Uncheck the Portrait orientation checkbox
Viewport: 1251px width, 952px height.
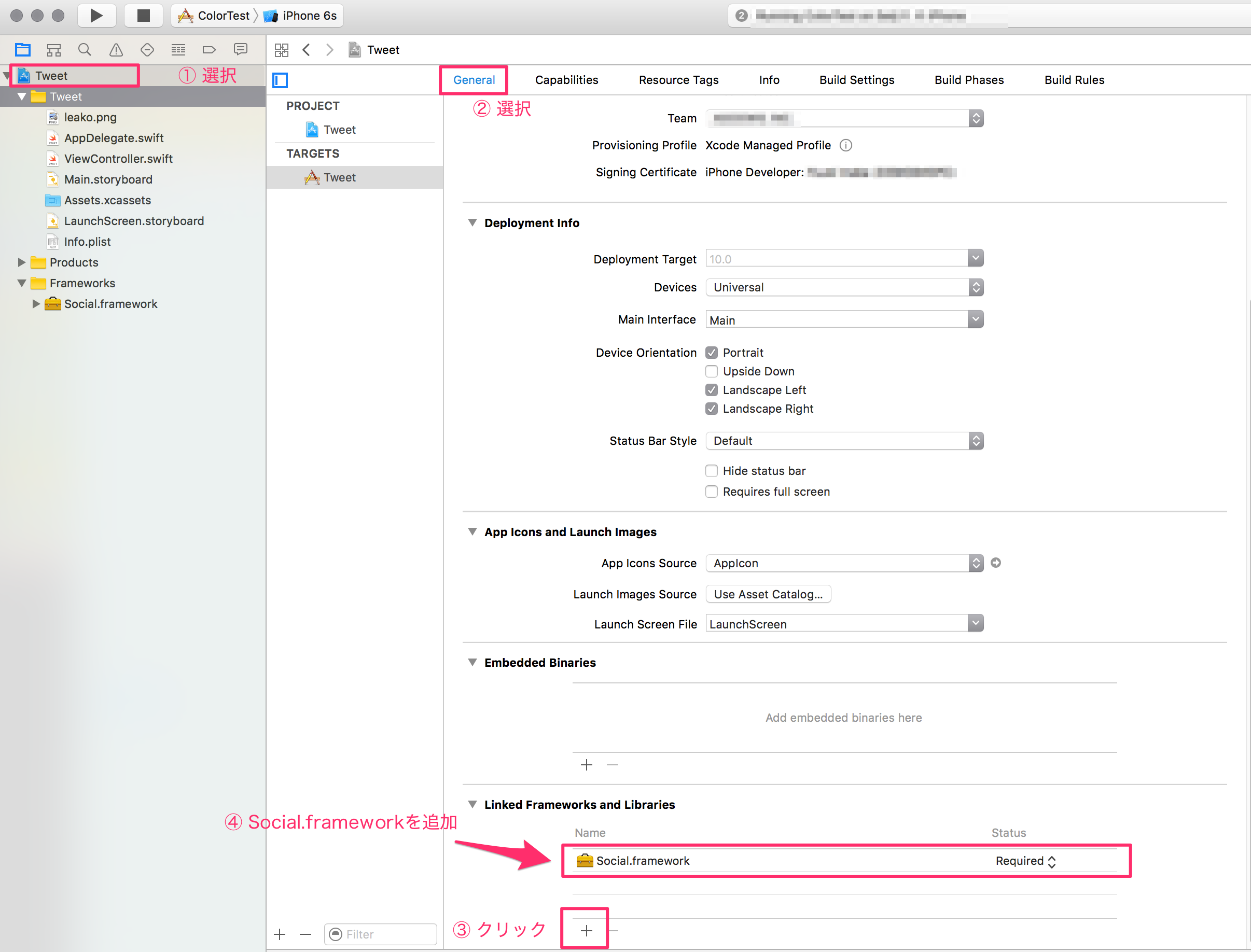(712, 353)
